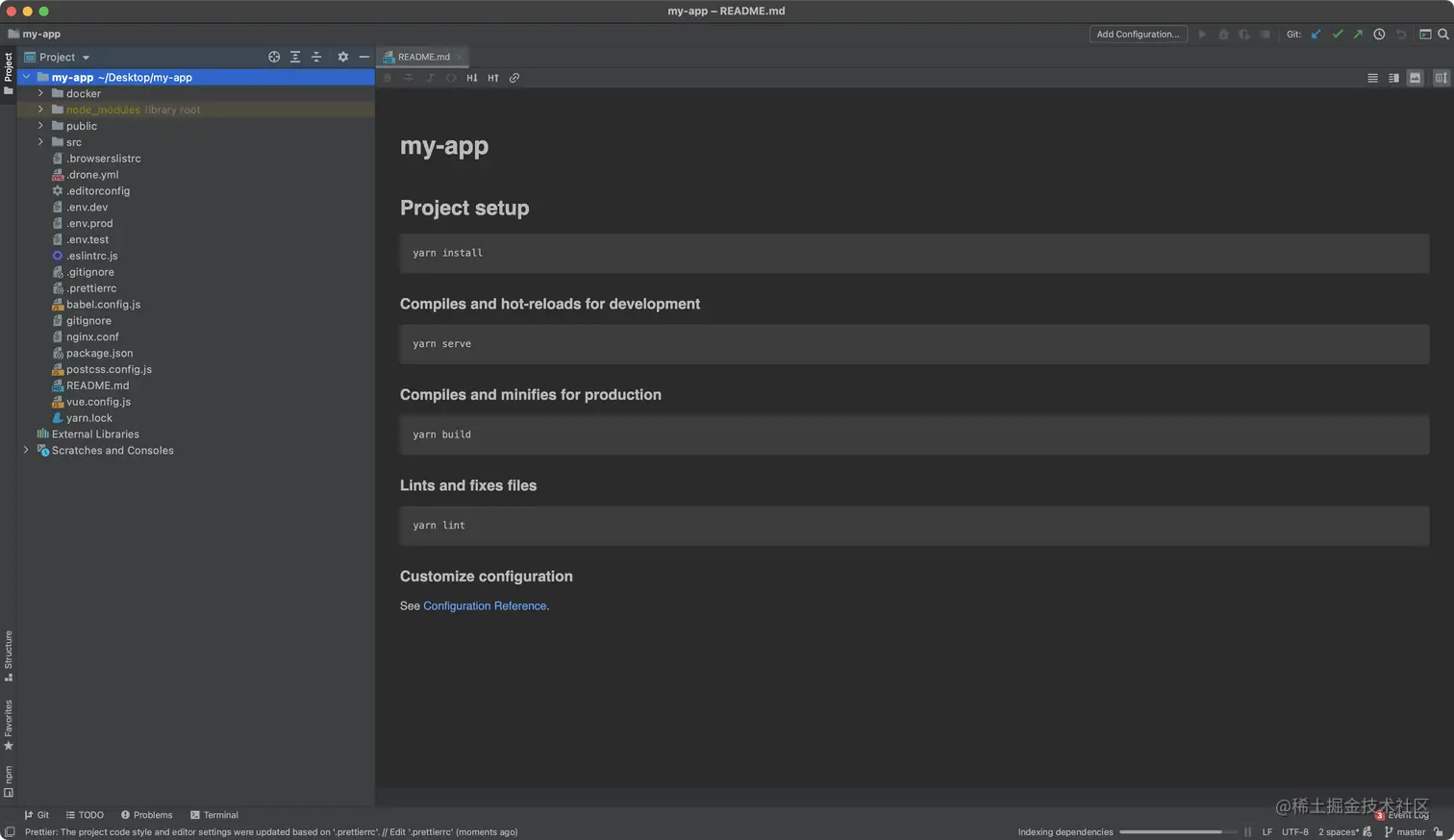Click the Italic markdown formatting icon
The image size is (1454, 840).
pos(430,78)
